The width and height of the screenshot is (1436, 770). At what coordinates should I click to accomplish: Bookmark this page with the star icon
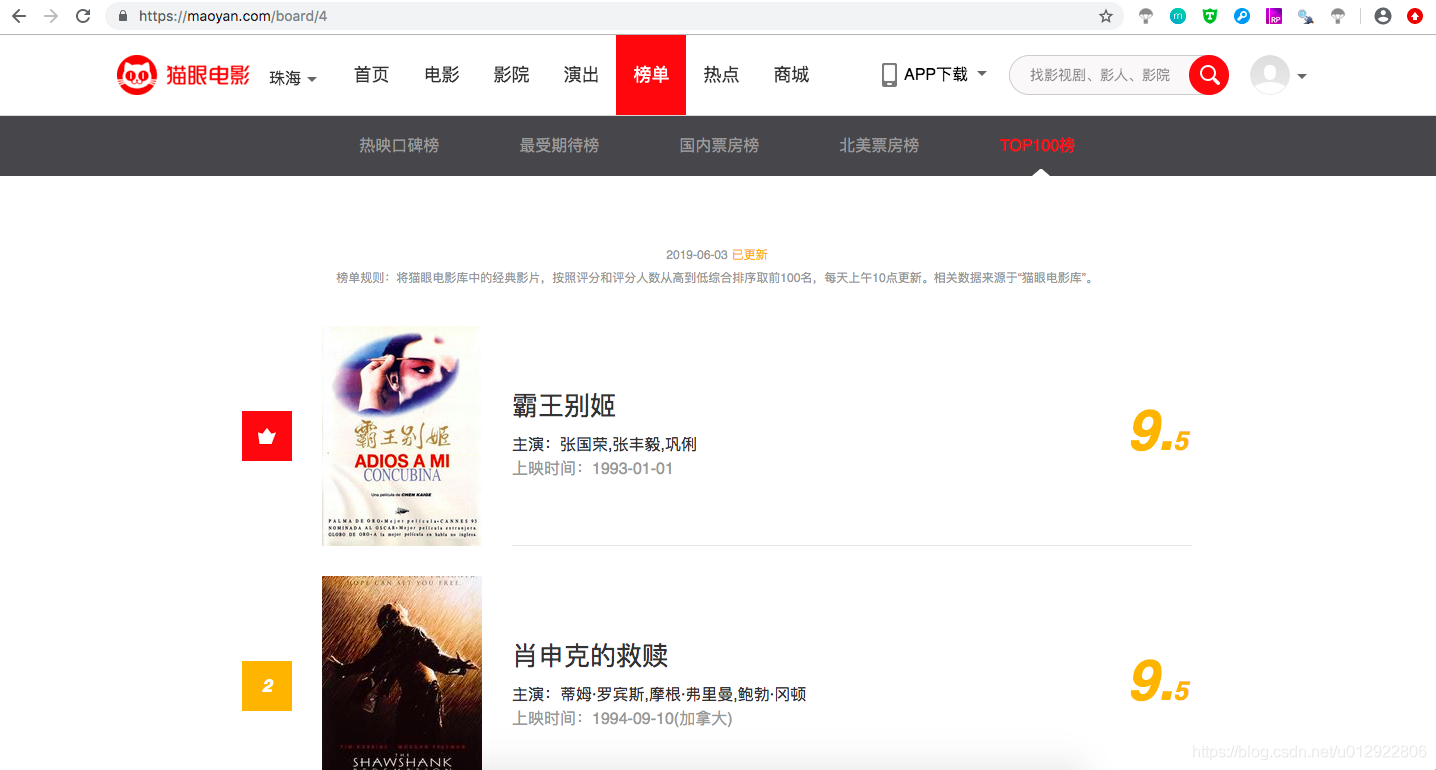pos(1105,16)
